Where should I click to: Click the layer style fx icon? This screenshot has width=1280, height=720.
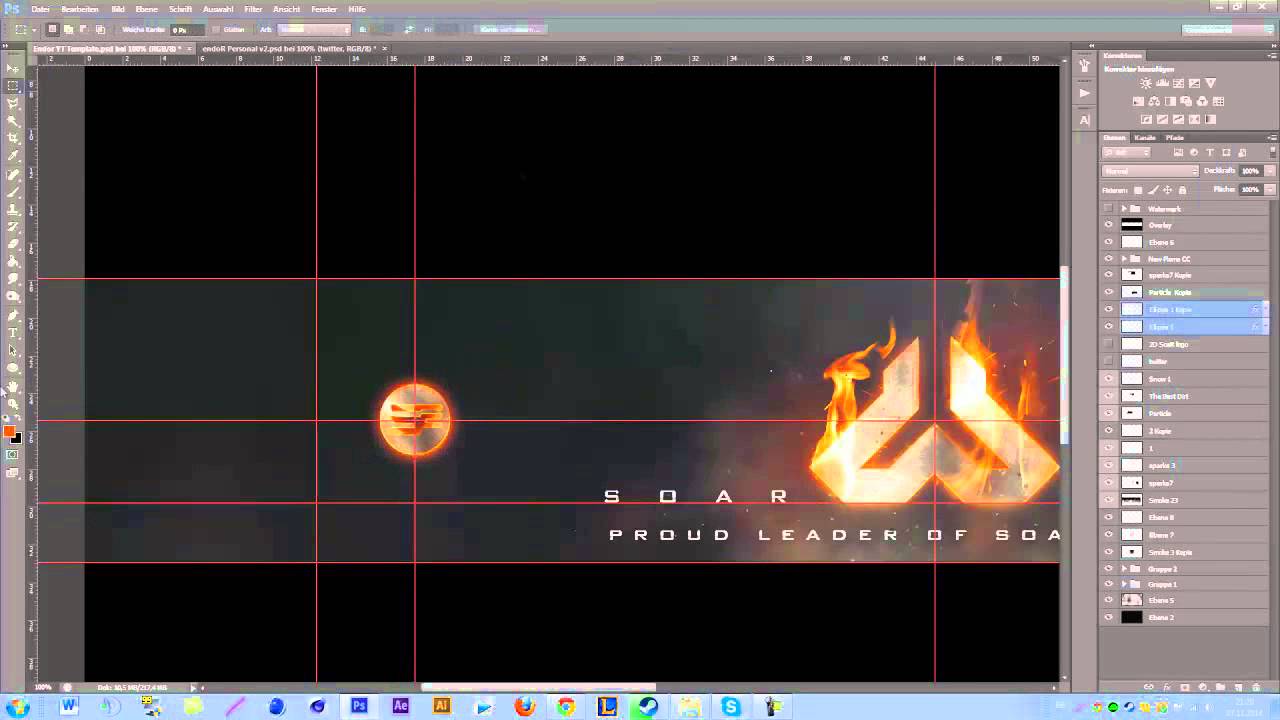click(x=1167, y=688)
